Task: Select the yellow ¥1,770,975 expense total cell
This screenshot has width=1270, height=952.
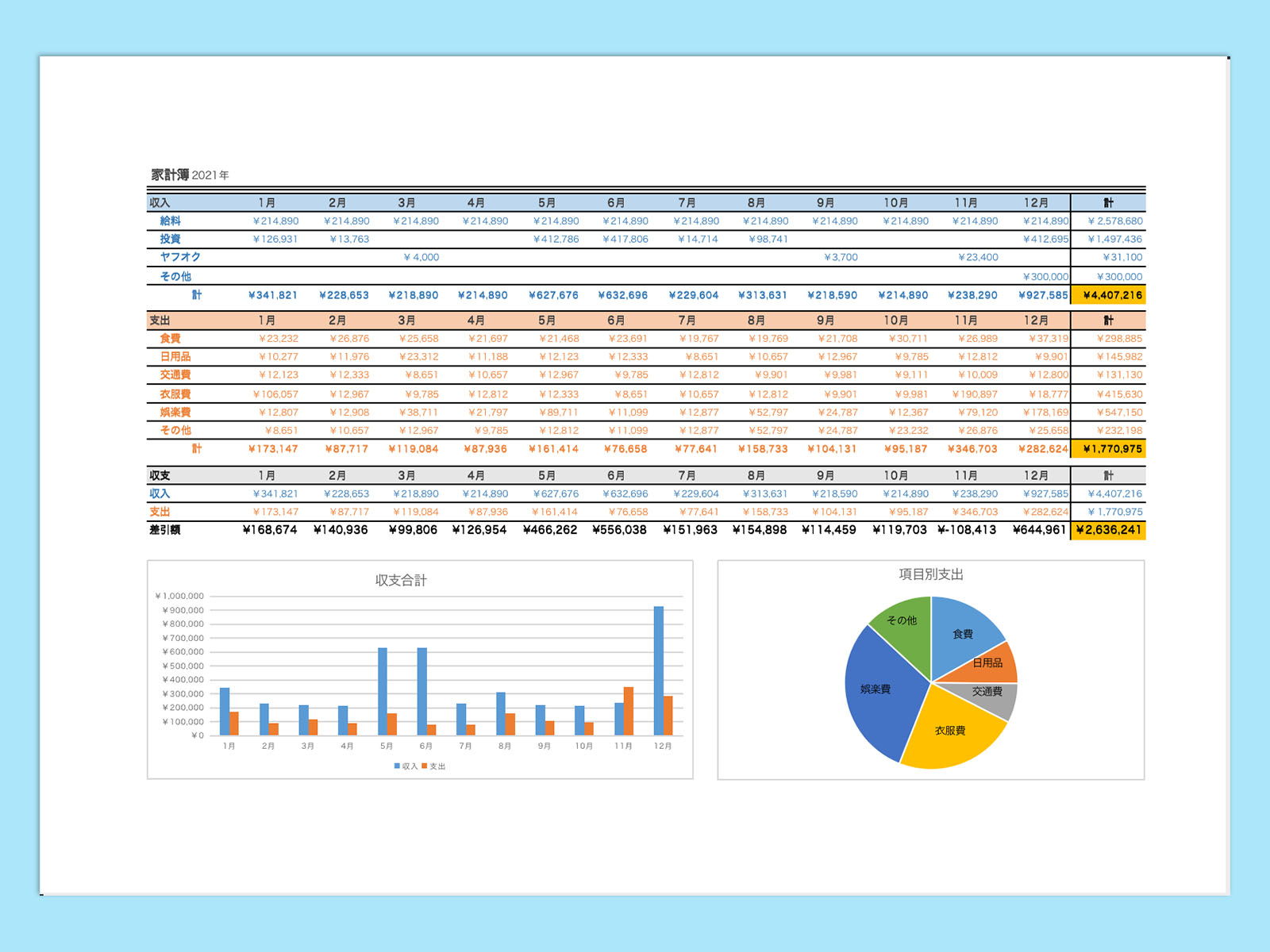Action: pos(1109,449)
